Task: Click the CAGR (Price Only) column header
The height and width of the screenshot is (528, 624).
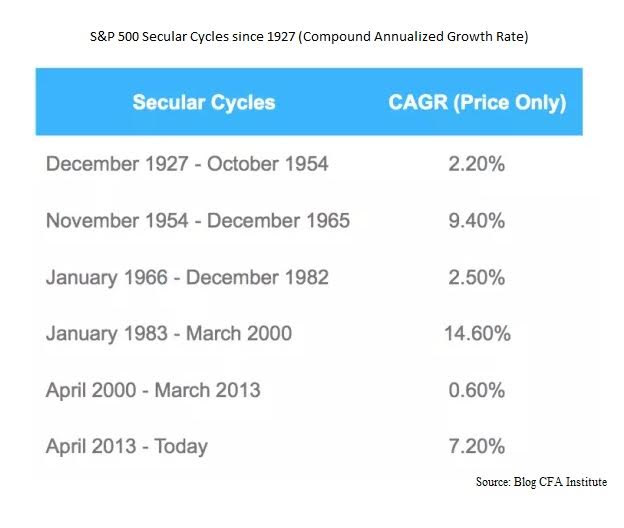Action: coord(477,102)
